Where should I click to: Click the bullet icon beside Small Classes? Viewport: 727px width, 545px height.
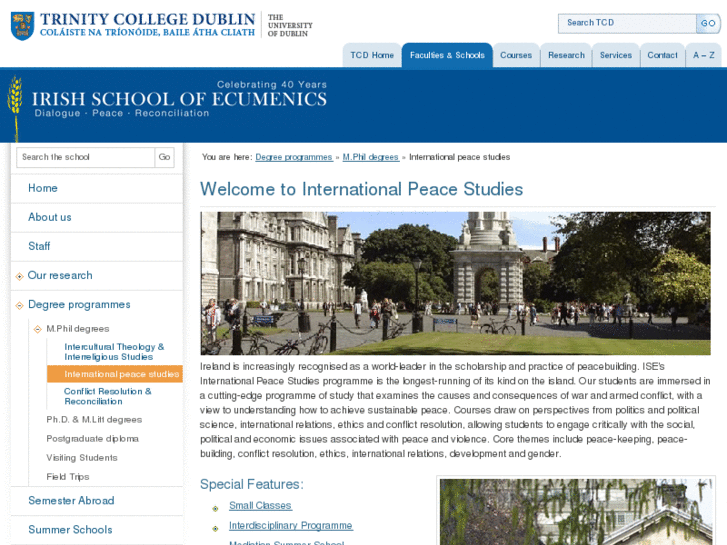[215, 508]
